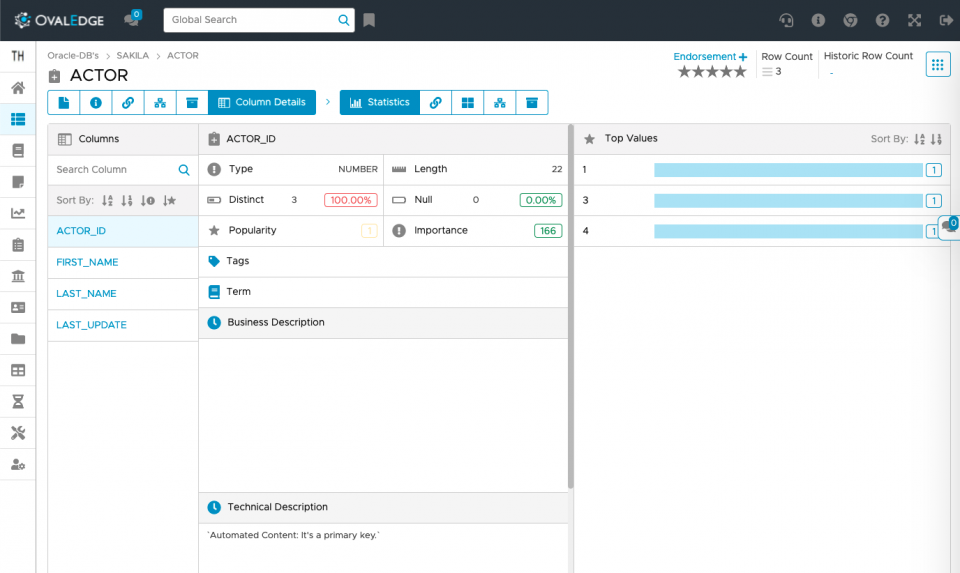The height and width of the screenshot is (573, 960).
Task: Open the lineage tab right of grid tab
Action: (x=500, y=102)
